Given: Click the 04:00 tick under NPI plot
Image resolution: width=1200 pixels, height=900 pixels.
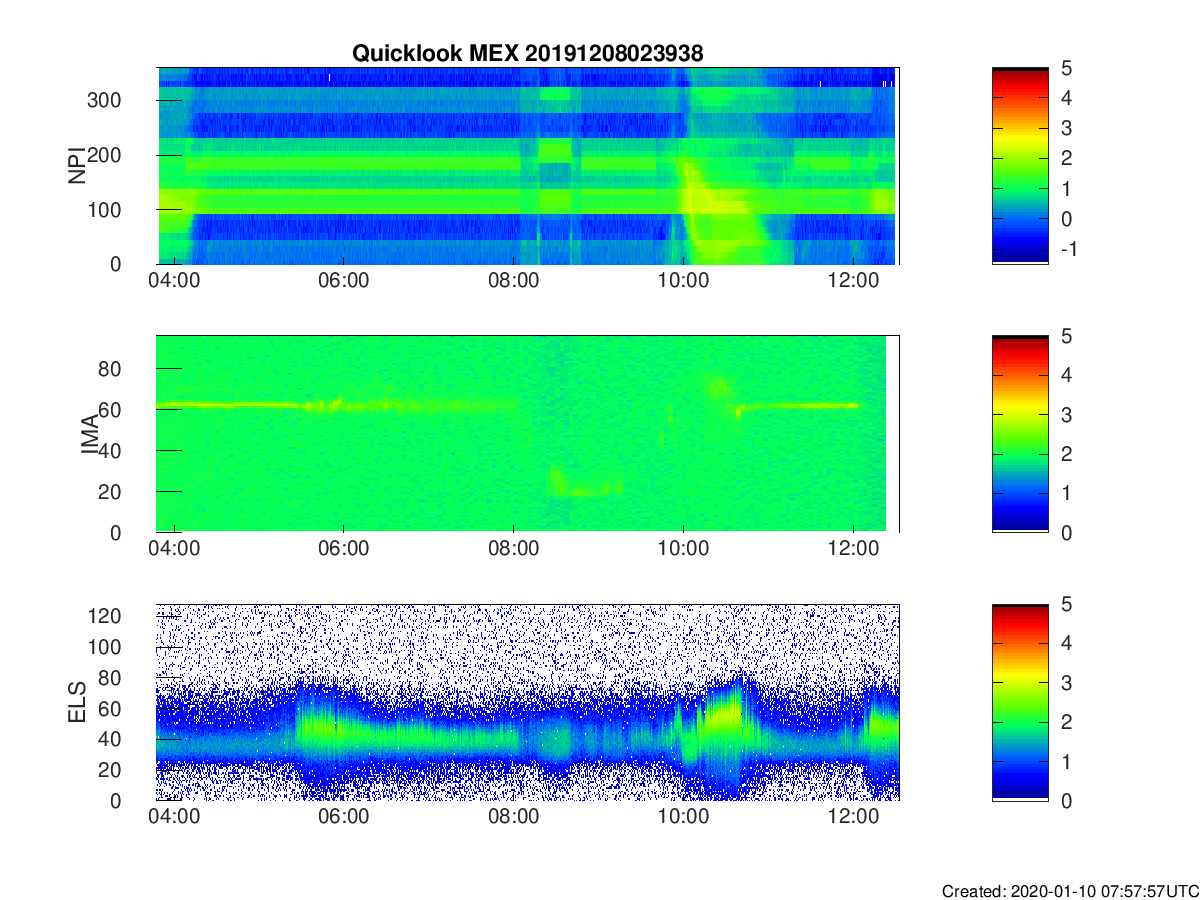Looking at the screenshot, I should click(174, 280).
